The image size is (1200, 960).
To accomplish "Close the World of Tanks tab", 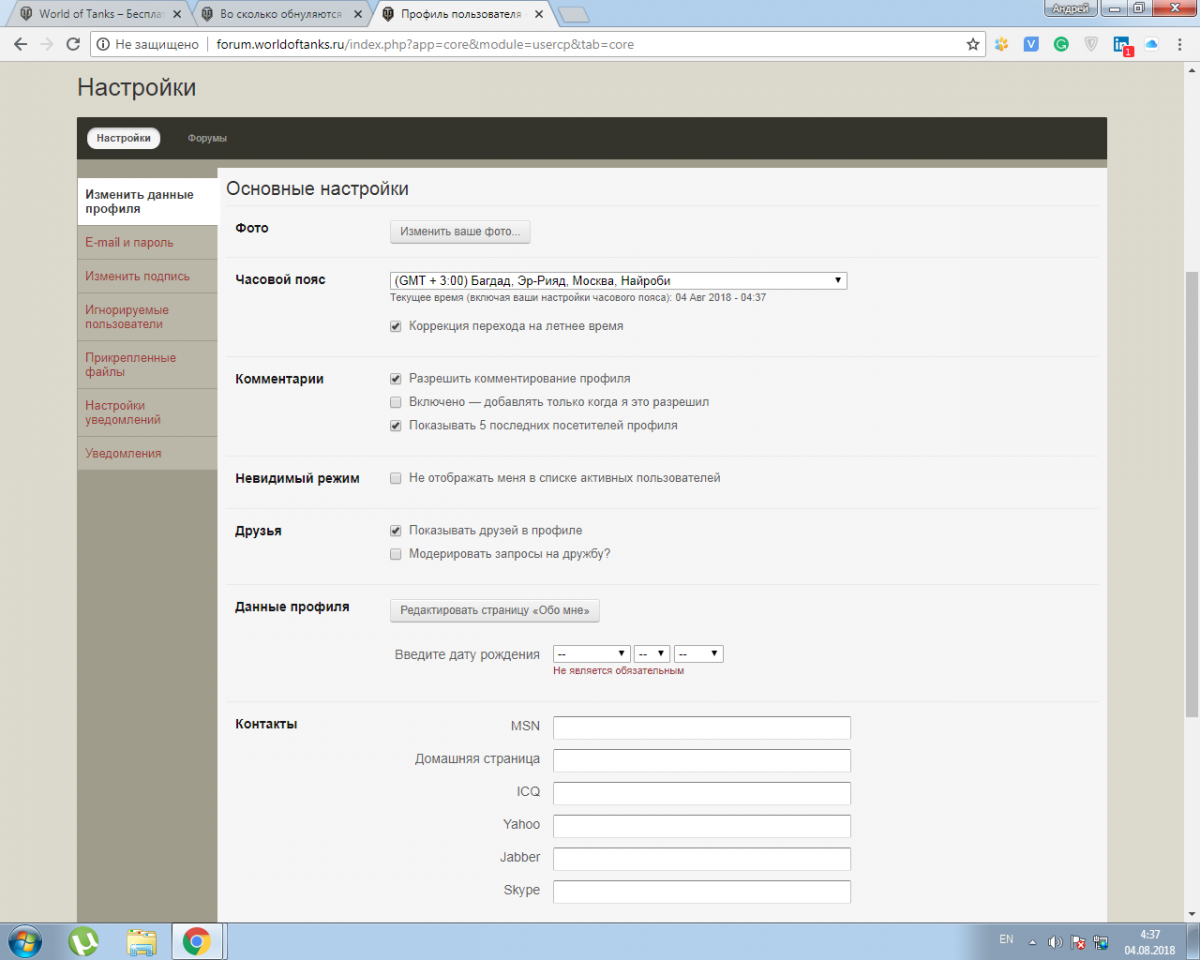I will click(x=177, y=15).
